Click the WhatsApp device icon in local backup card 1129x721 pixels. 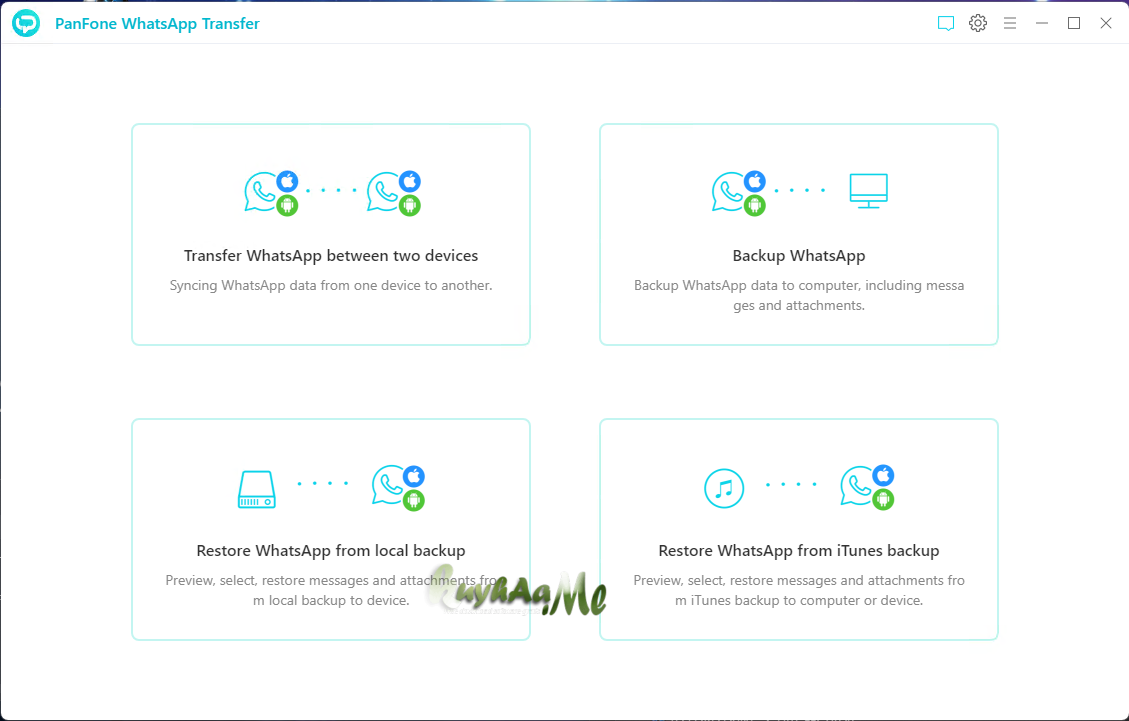[x=399, y=488]
